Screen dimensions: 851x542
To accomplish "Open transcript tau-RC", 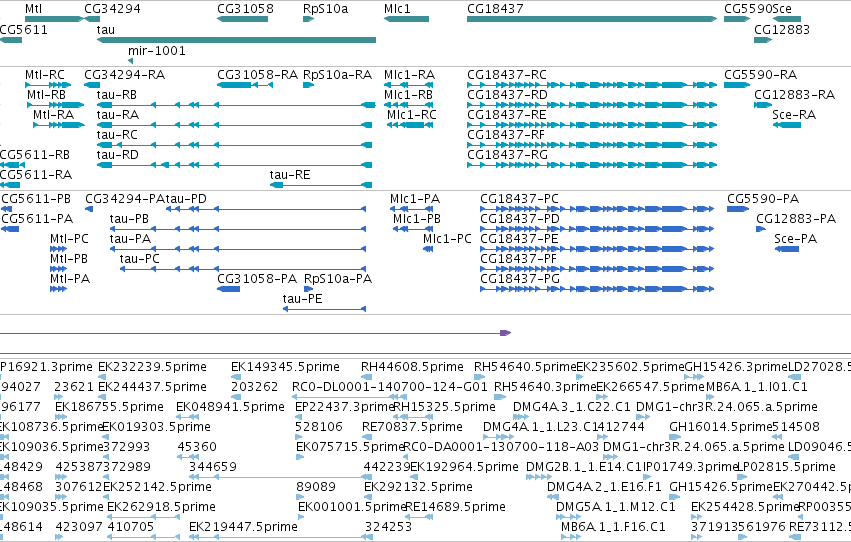I will pyautogui.click(x=234, y=145).
